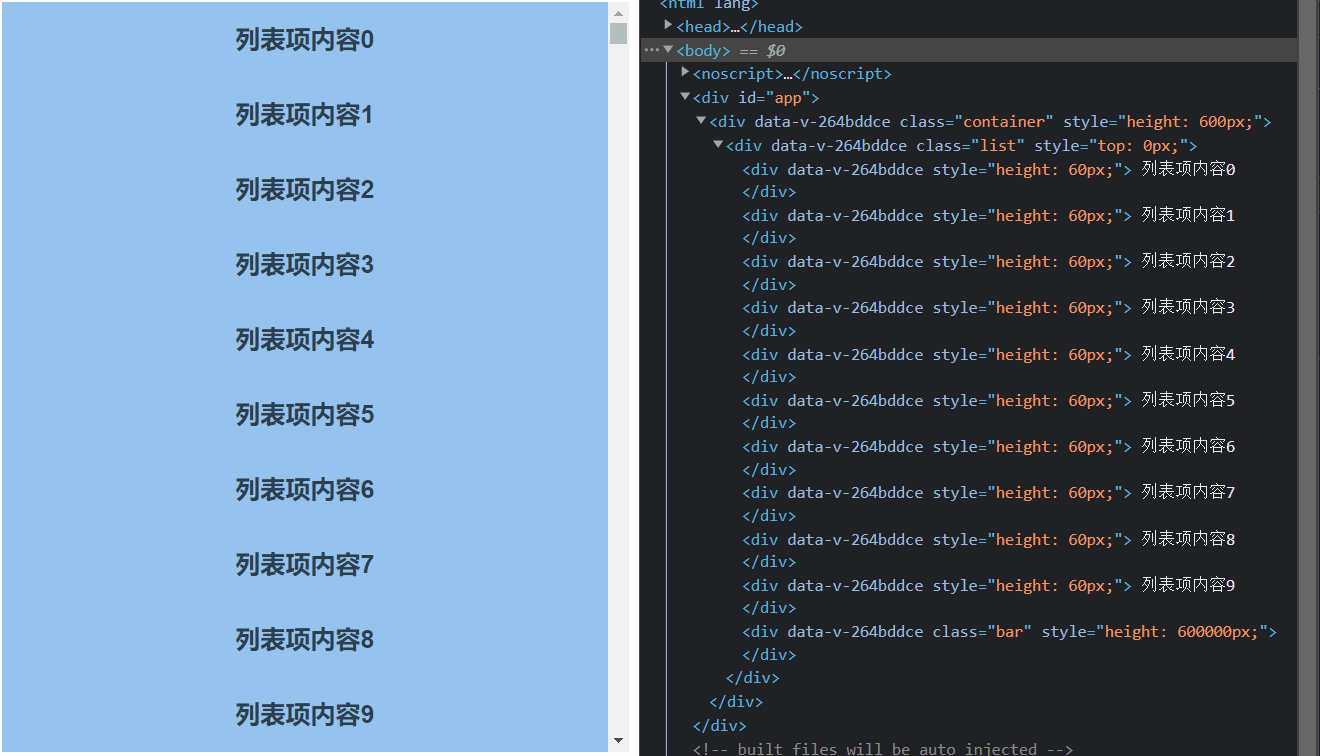
Task: Open the ellipsis actions next to body
Action: pyautogui.click(x=651, y=49)
